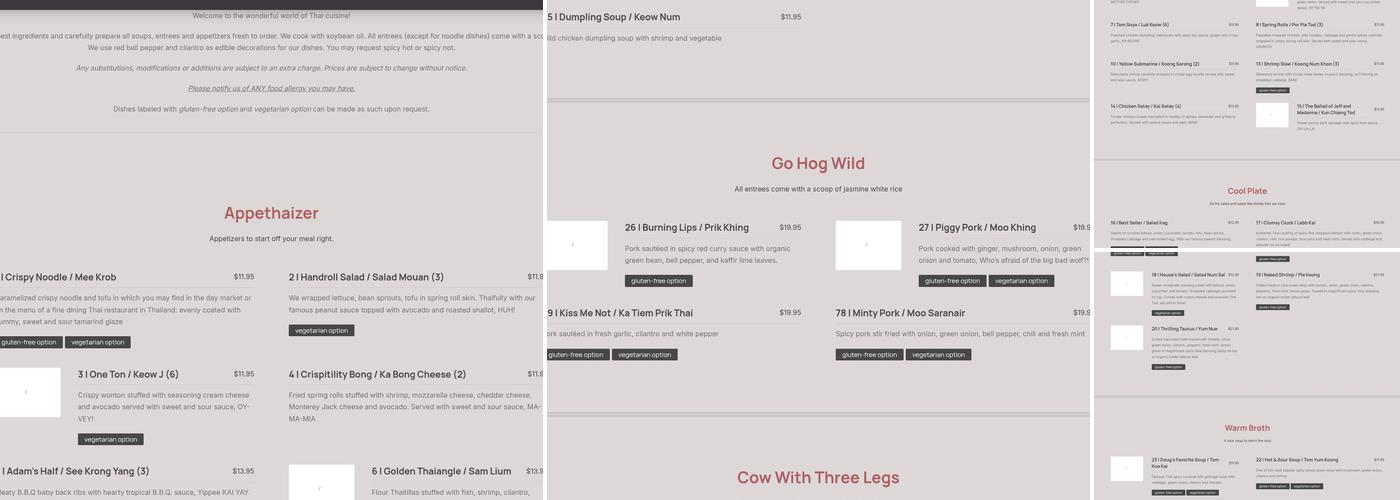Click the Appethaizer section heading
1400x500 pixels.
point(271,213)
